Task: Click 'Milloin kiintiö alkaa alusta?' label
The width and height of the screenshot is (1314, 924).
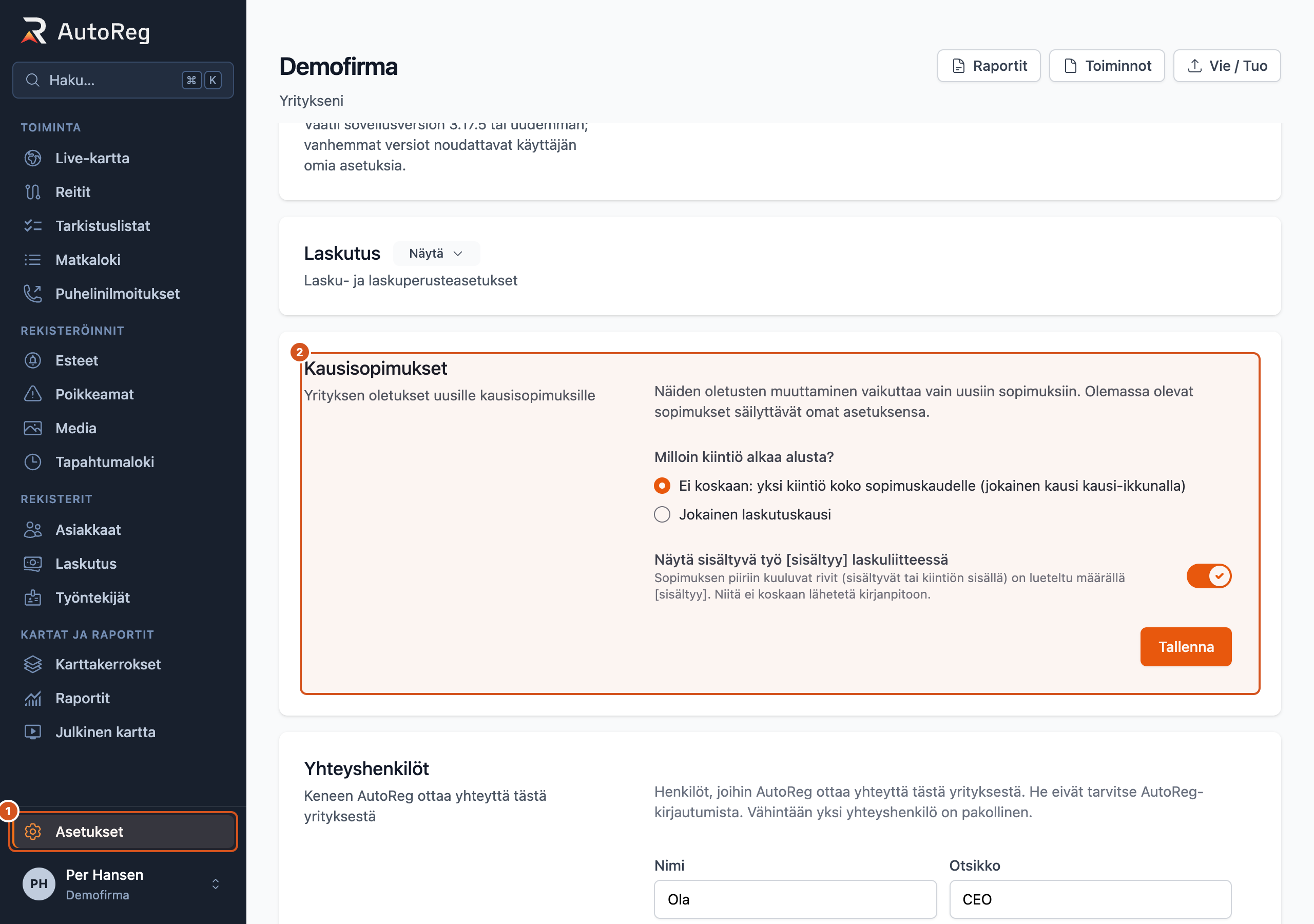Action: click(744, 457)
